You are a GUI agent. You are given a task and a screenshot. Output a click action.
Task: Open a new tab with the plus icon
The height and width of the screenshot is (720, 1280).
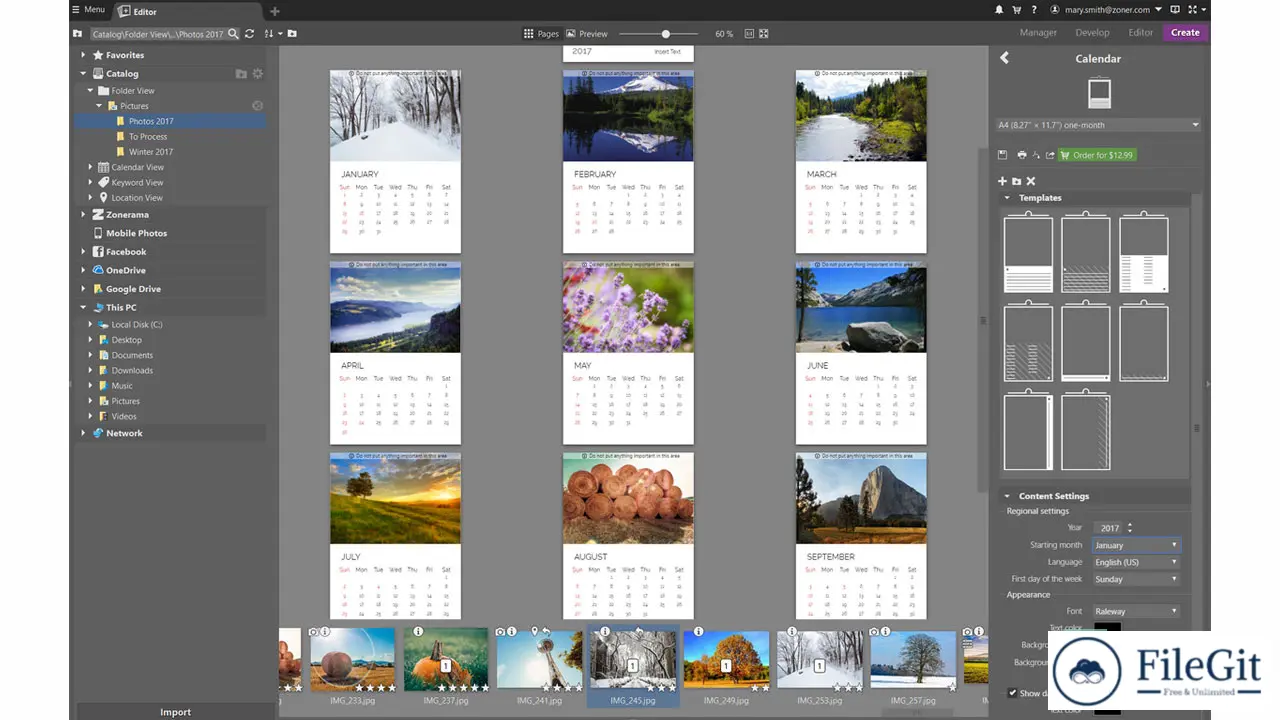(x=275, y=11)
